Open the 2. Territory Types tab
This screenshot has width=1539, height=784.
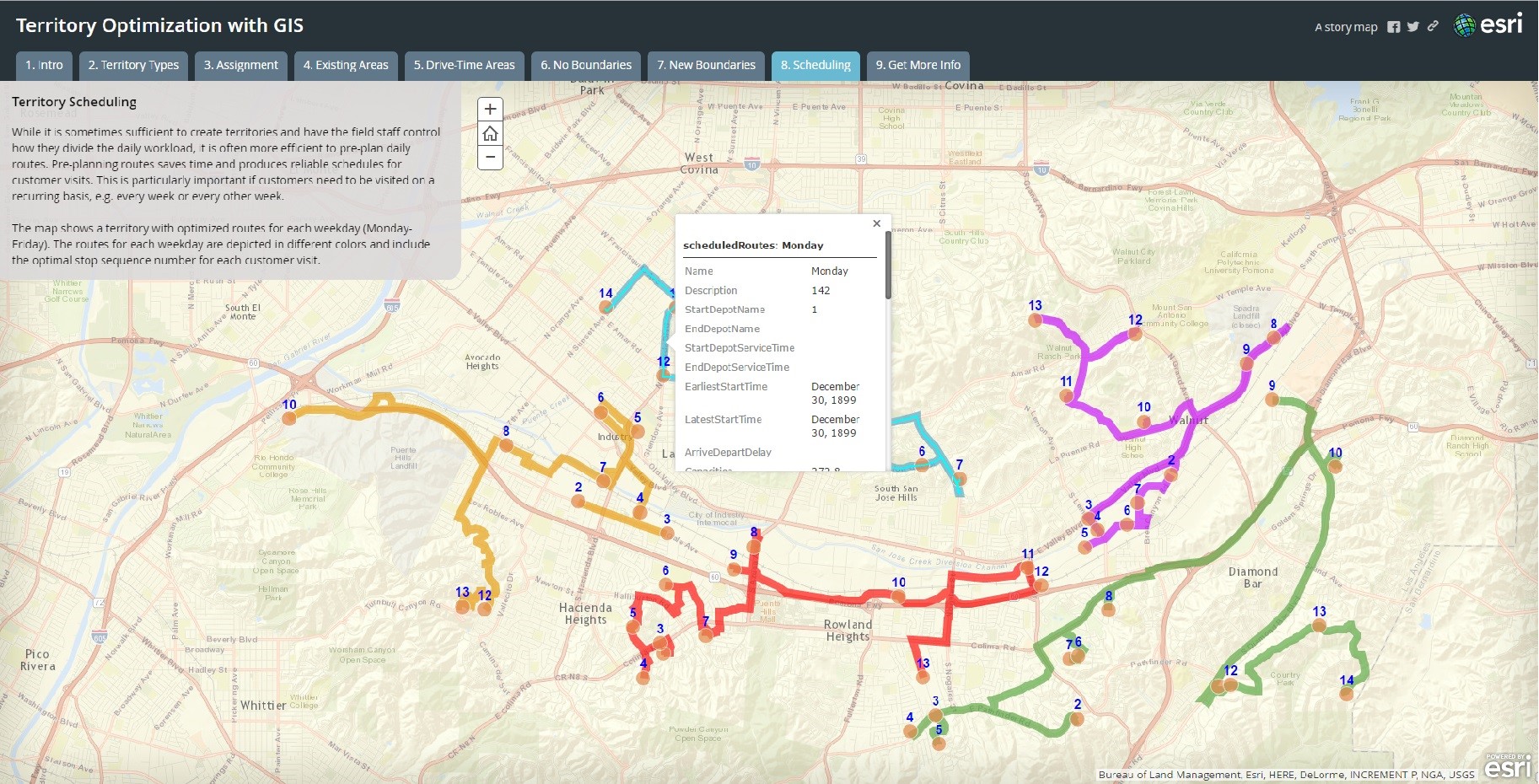pyautogui.click(x=133, y=66)
